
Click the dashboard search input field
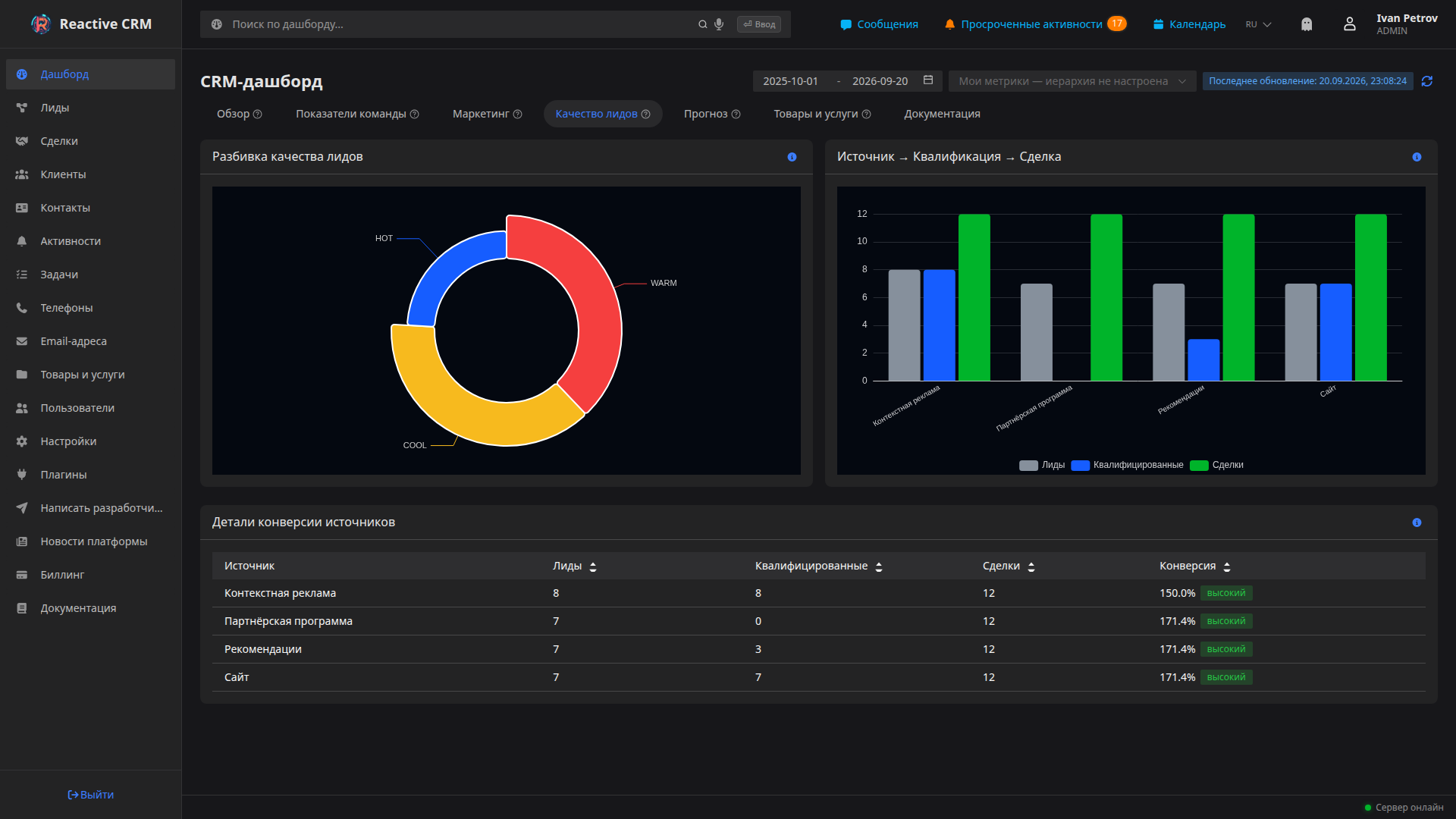tap(463, 24)
